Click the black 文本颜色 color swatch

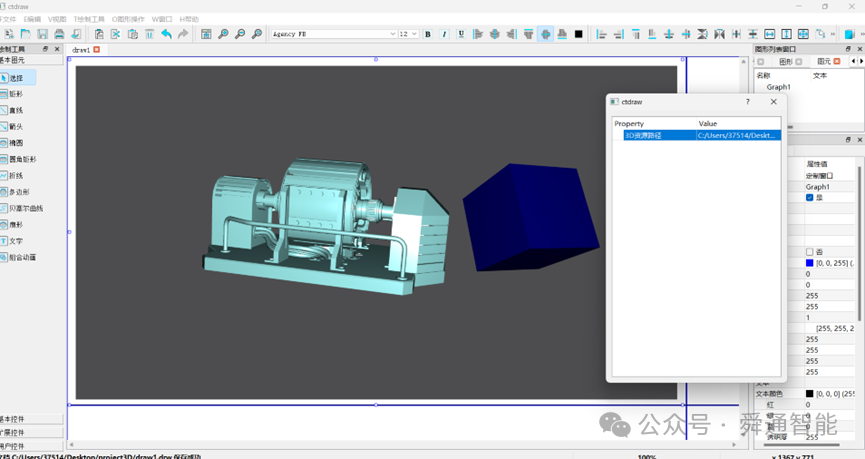click(809, 394)
